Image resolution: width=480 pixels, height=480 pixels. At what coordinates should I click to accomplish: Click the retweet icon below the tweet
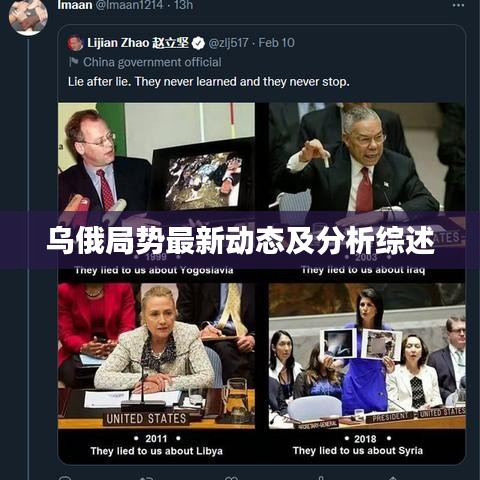click(147, 478)
